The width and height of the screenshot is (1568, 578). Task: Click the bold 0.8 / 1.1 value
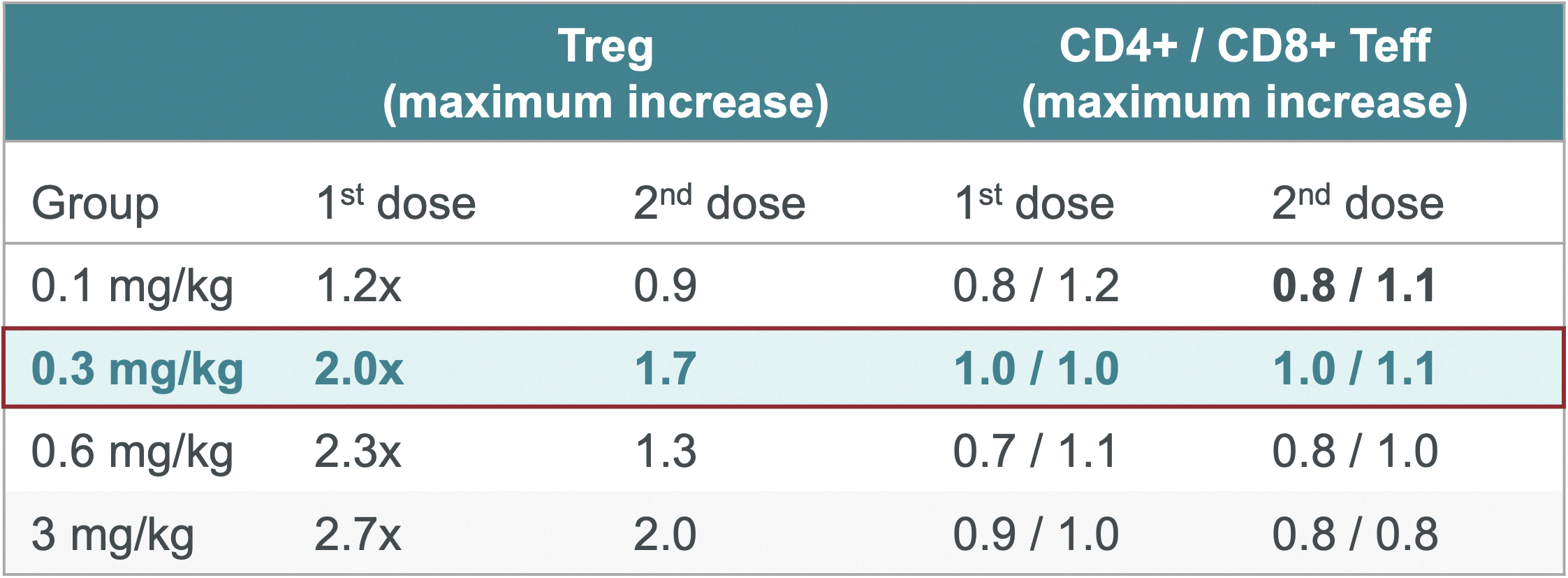pos(1354,285)
